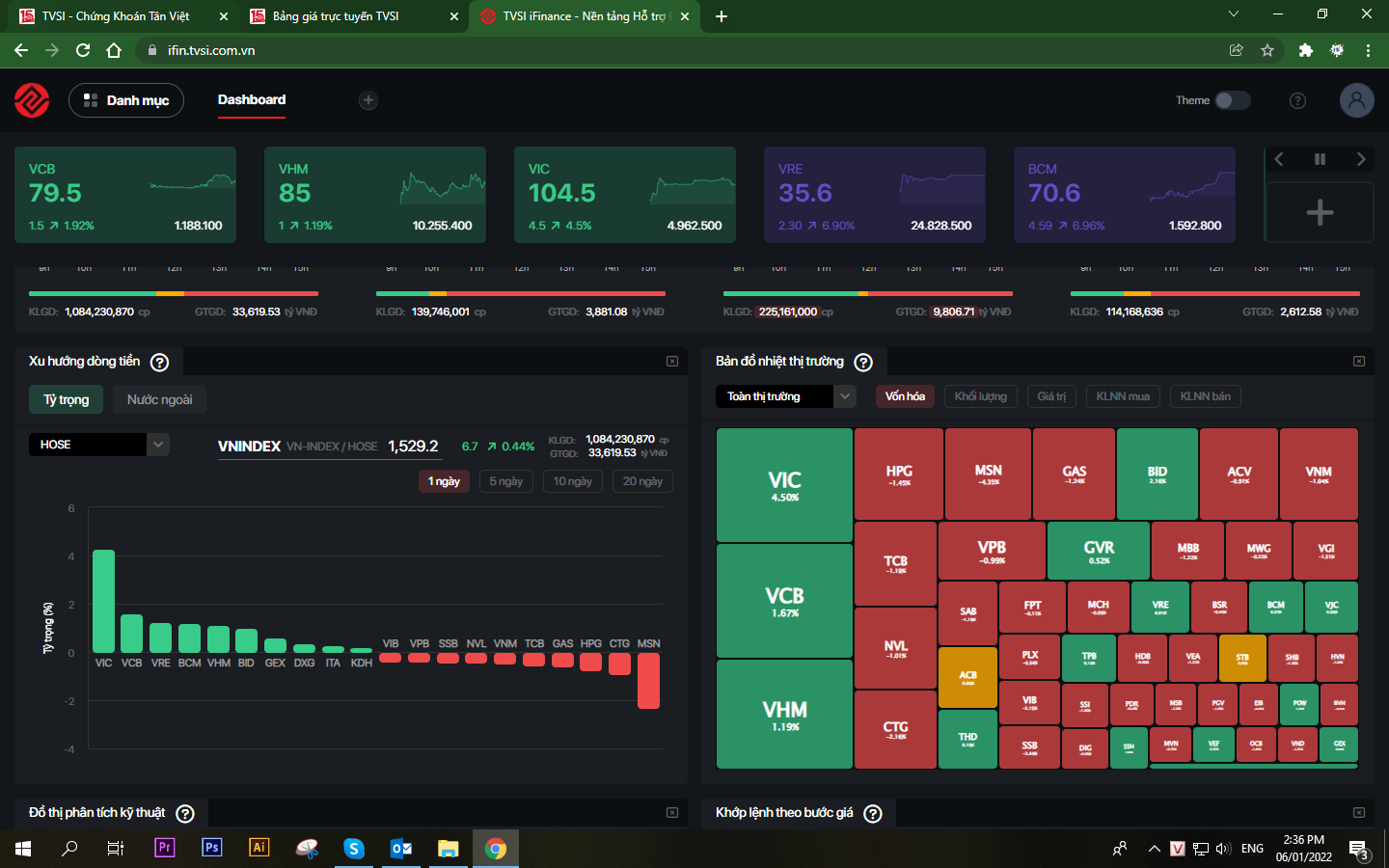Select the Giá trị heatmap filter

pyautogui.click(x=1051, y=396)
